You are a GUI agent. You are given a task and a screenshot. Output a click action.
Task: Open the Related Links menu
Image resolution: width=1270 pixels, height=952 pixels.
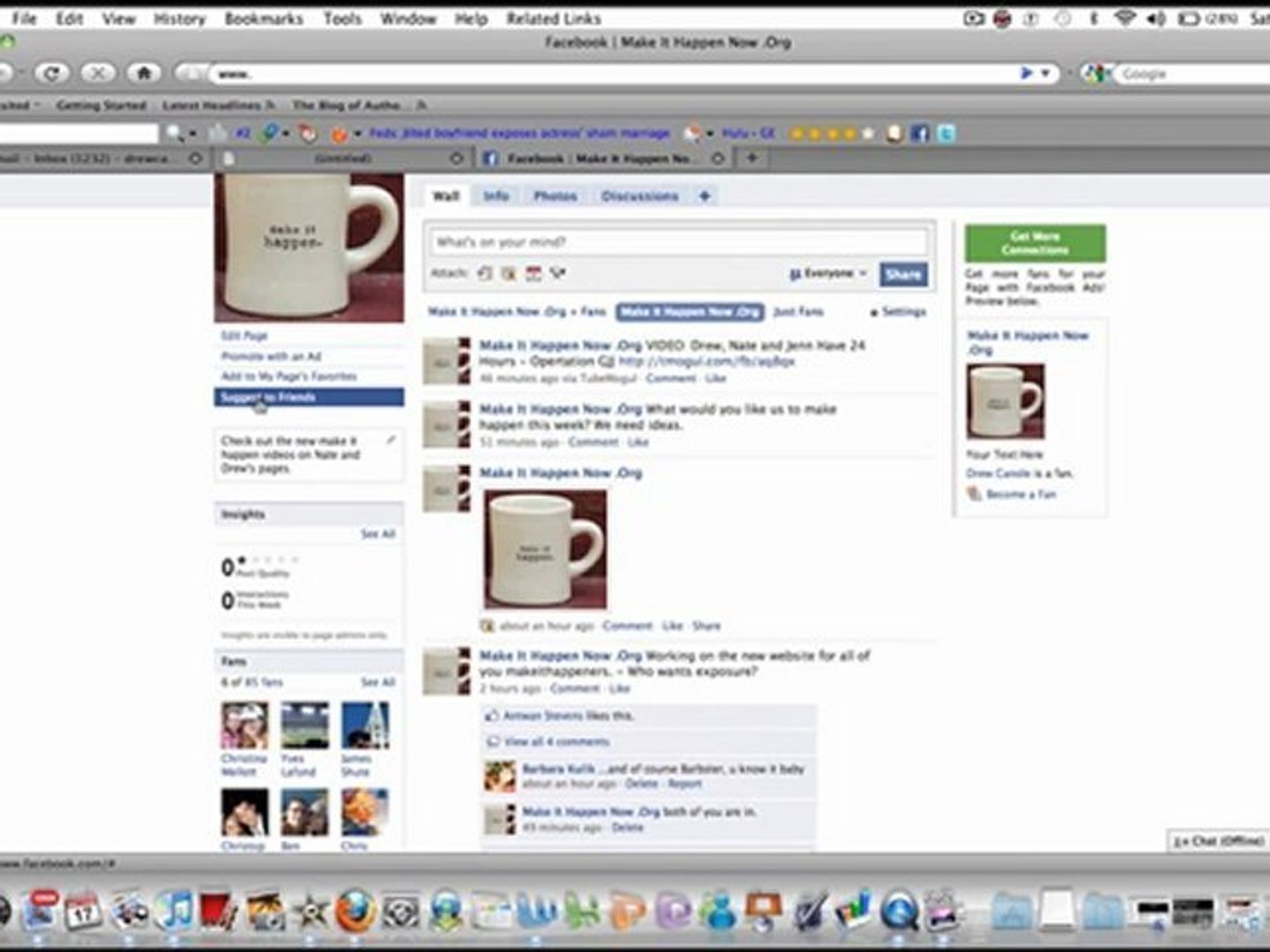[x=554, y=18]
